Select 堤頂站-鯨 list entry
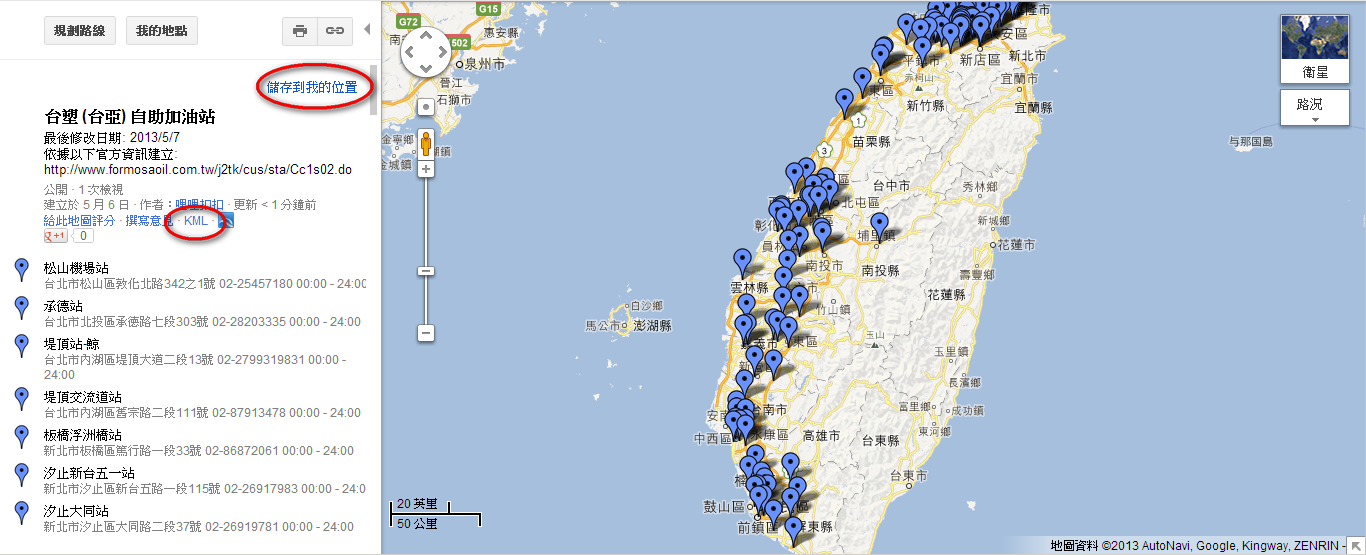 coord(72,344)
